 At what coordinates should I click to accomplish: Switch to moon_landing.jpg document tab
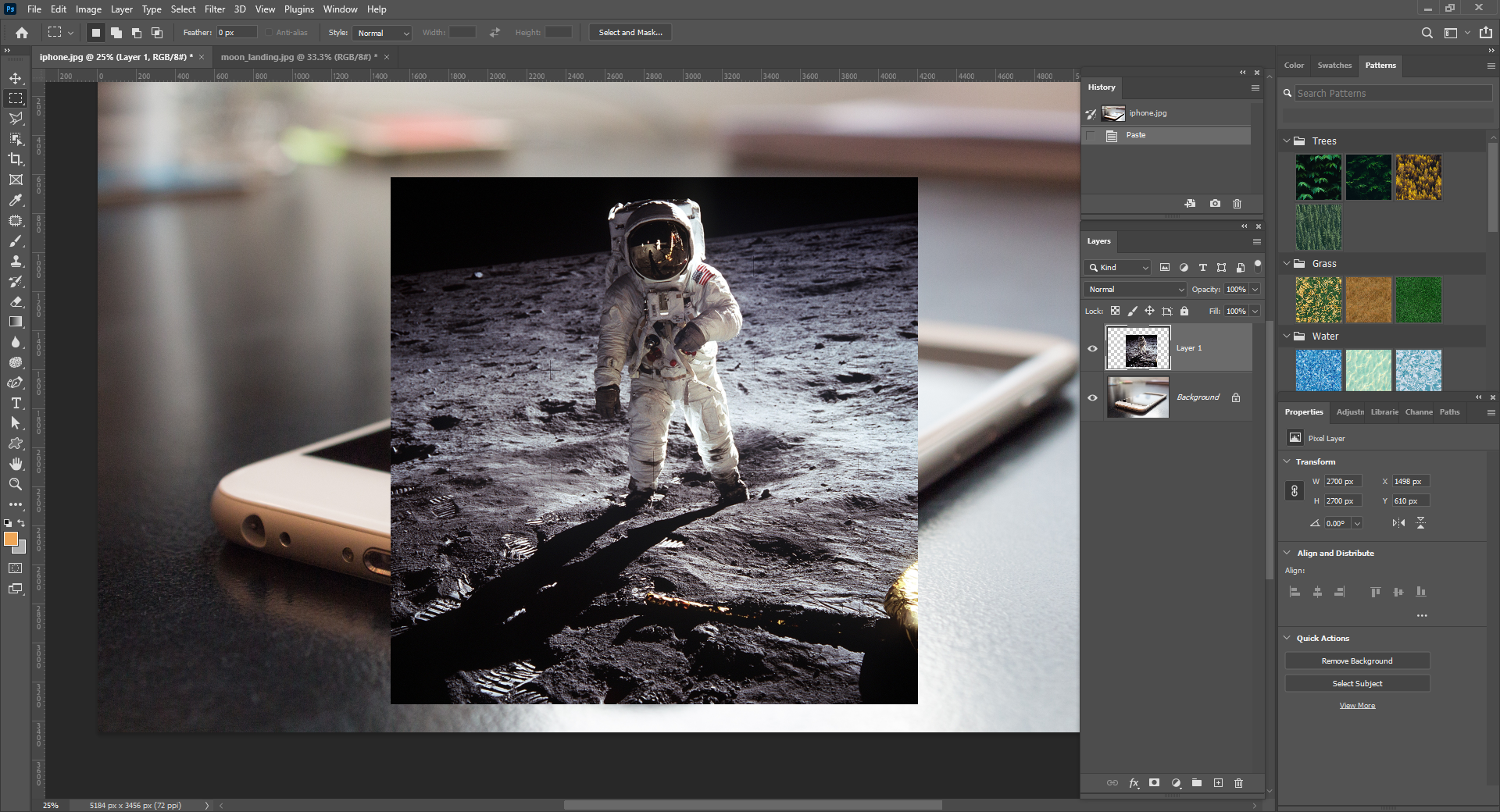click(x=298, y=57)
